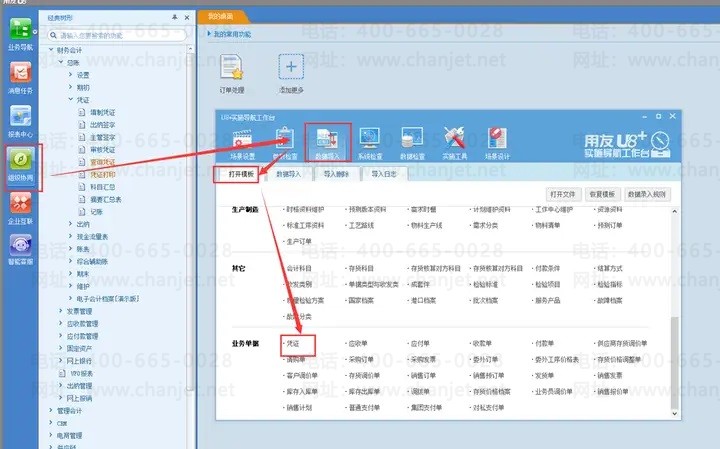Viewport: 720px width, 449px height.
Task: Open 主管签字 in the tree
Action: pyautogui.click(x=103, y=137)
